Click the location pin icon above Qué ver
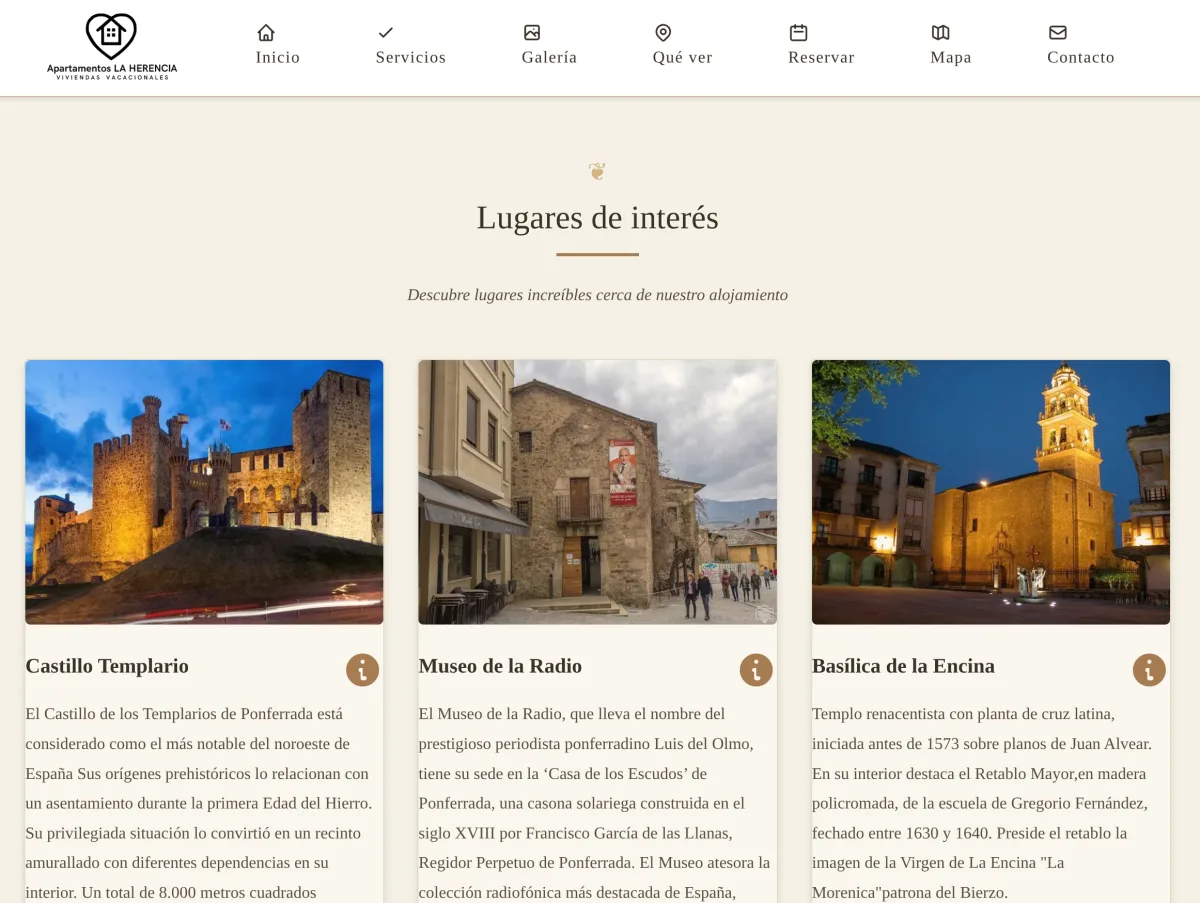1200x903 pixels. 663,32
